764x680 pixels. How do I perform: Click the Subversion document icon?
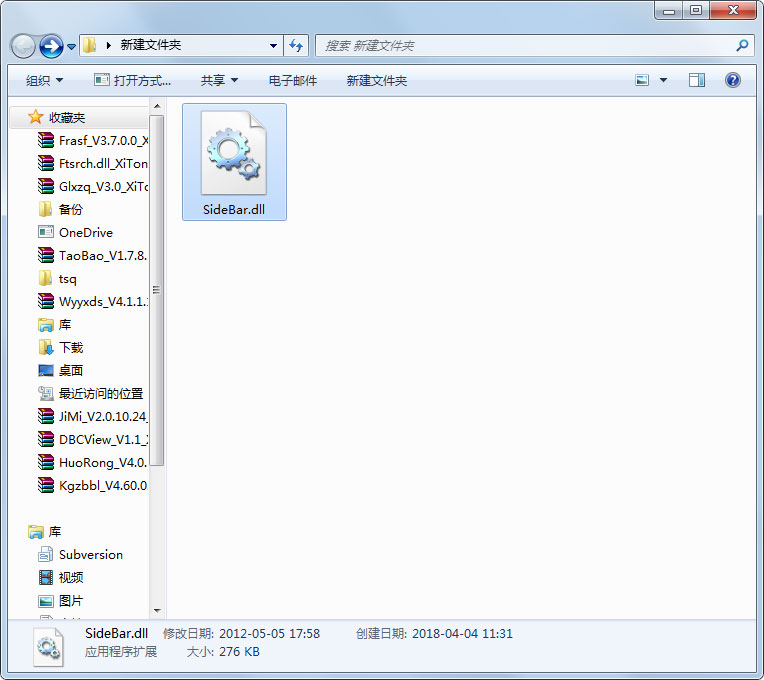[x=46, y=554]
